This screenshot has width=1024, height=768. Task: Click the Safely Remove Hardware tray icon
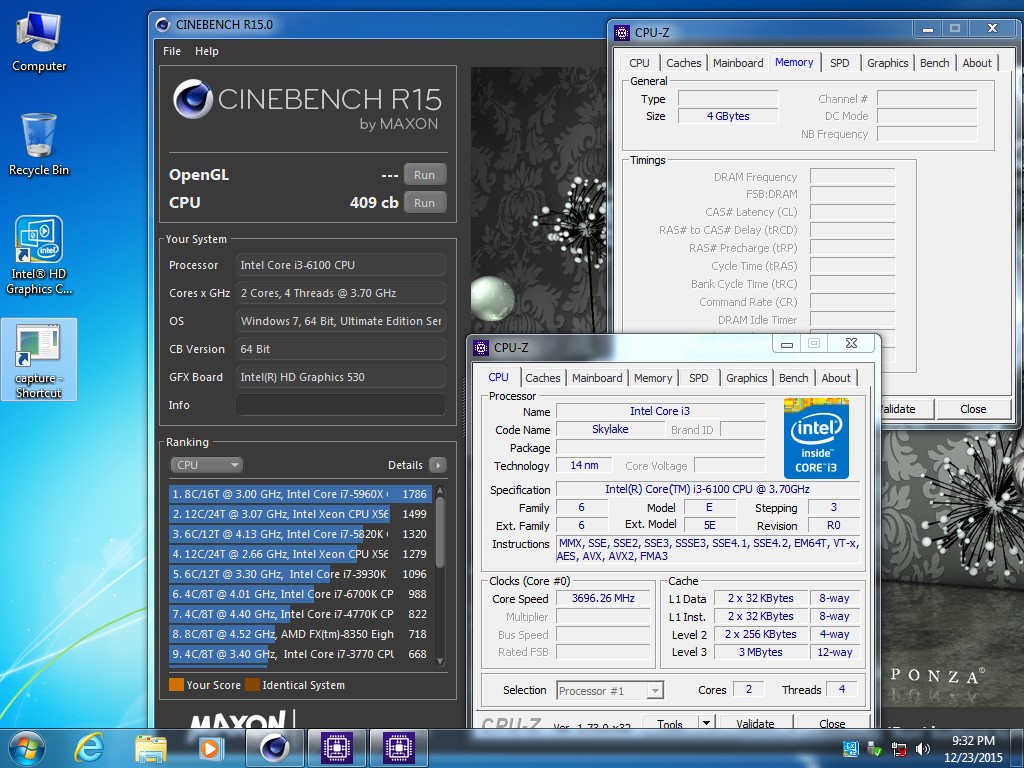point(874,748)
